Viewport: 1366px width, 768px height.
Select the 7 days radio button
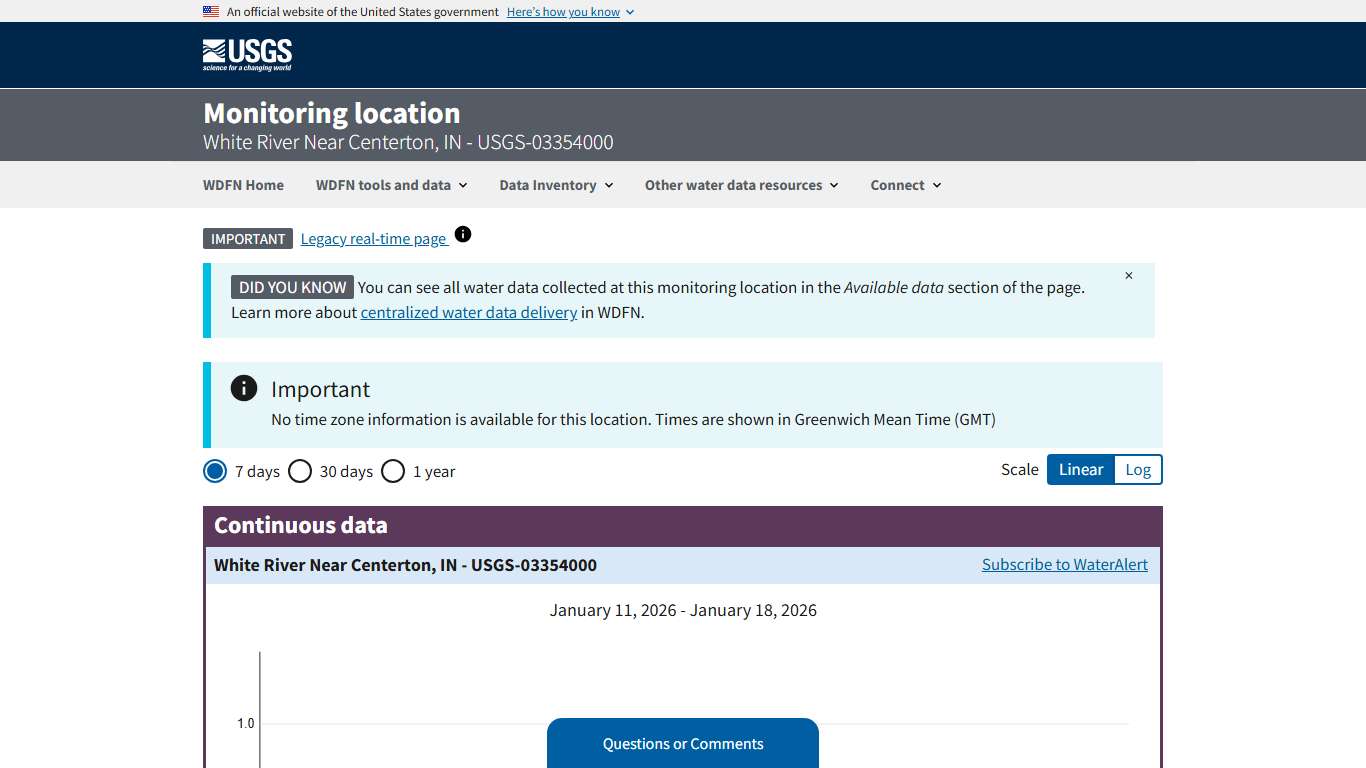coord(215,471)
